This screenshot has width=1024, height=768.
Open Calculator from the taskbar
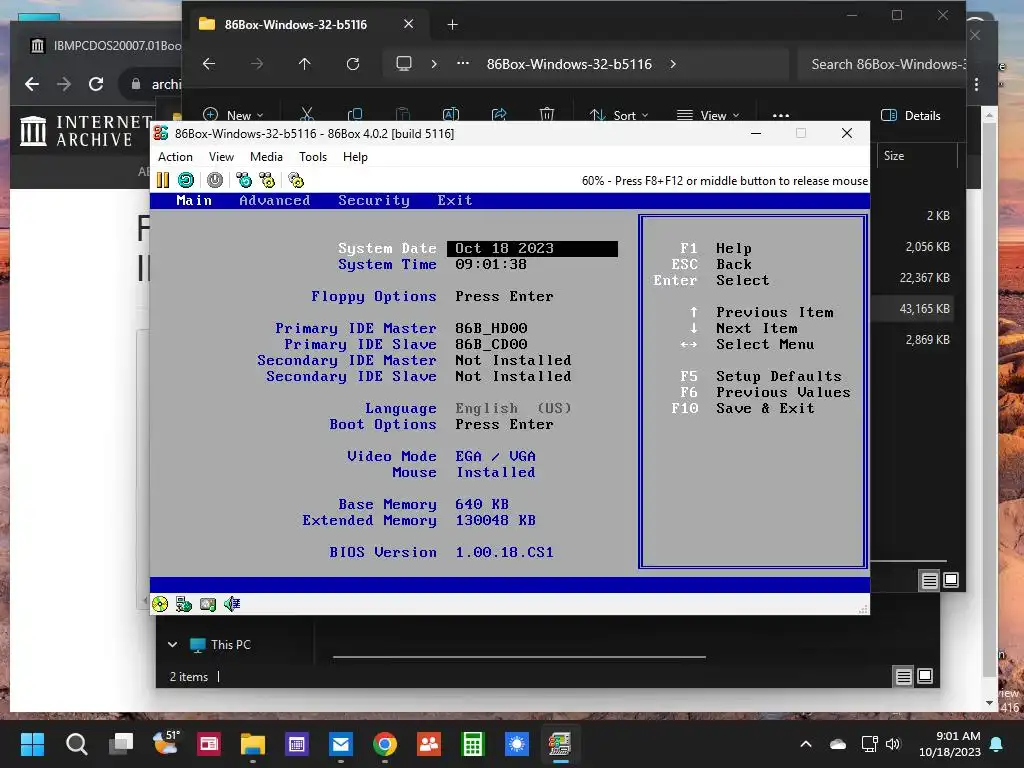point(472,744)
